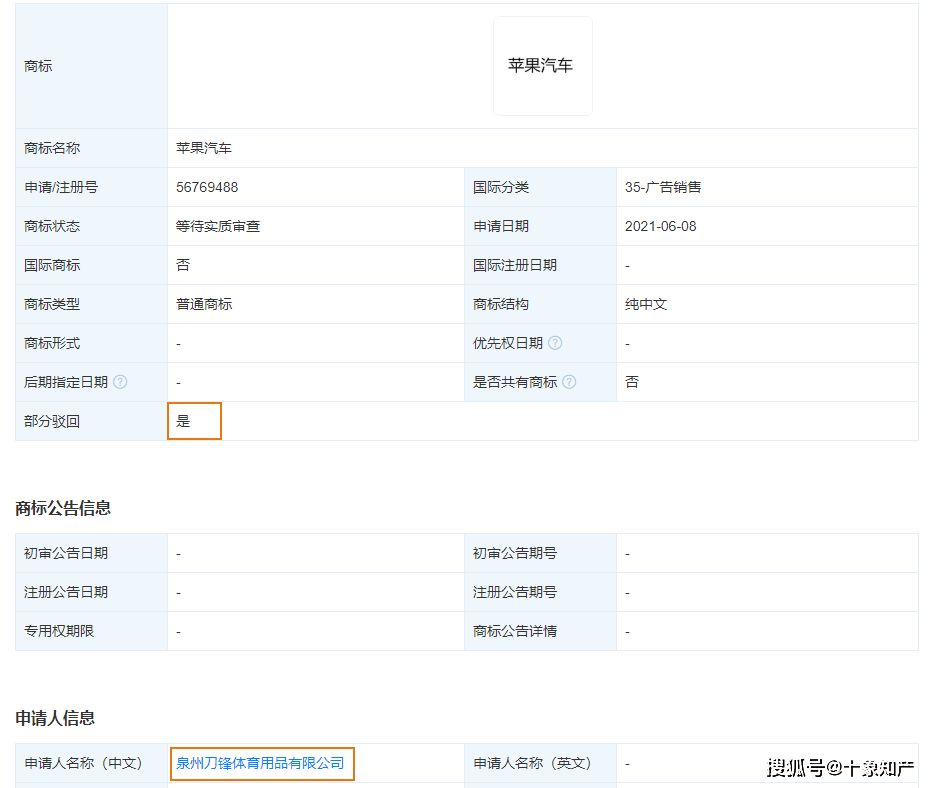The image size is (935, 788).
Task: Click the 申请/注册号 label cell
Action: (91, 187)
